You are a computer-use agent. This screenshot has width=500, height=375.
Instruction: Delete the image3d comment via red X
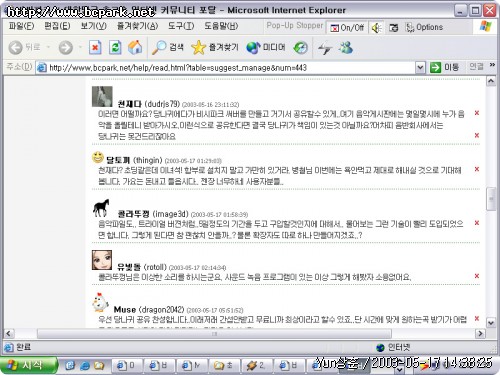click(x=477, y=223)
